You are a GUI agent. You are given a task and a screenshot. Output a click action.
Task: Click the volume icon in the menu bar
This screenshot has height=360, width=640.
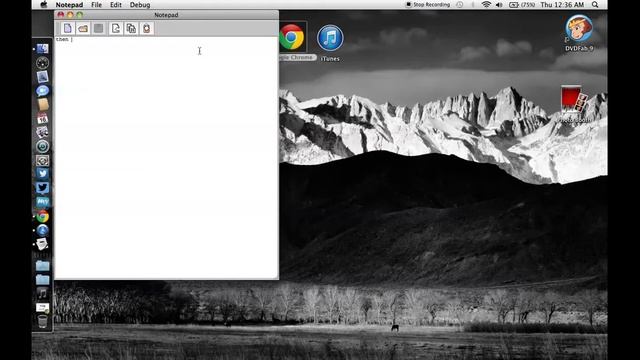pyautogui.click(x=499, y=5)
